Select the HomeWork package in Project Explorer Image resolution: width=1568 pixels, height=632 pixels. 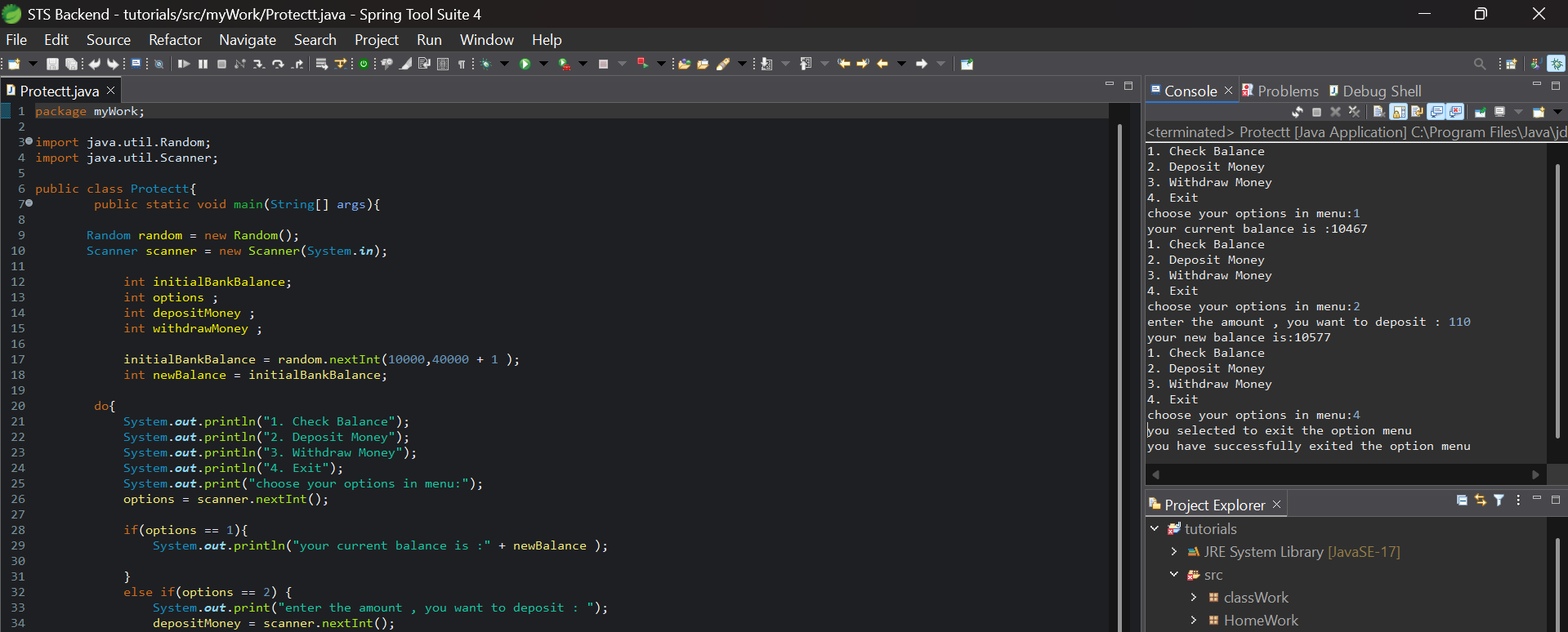pos(1260,621)
